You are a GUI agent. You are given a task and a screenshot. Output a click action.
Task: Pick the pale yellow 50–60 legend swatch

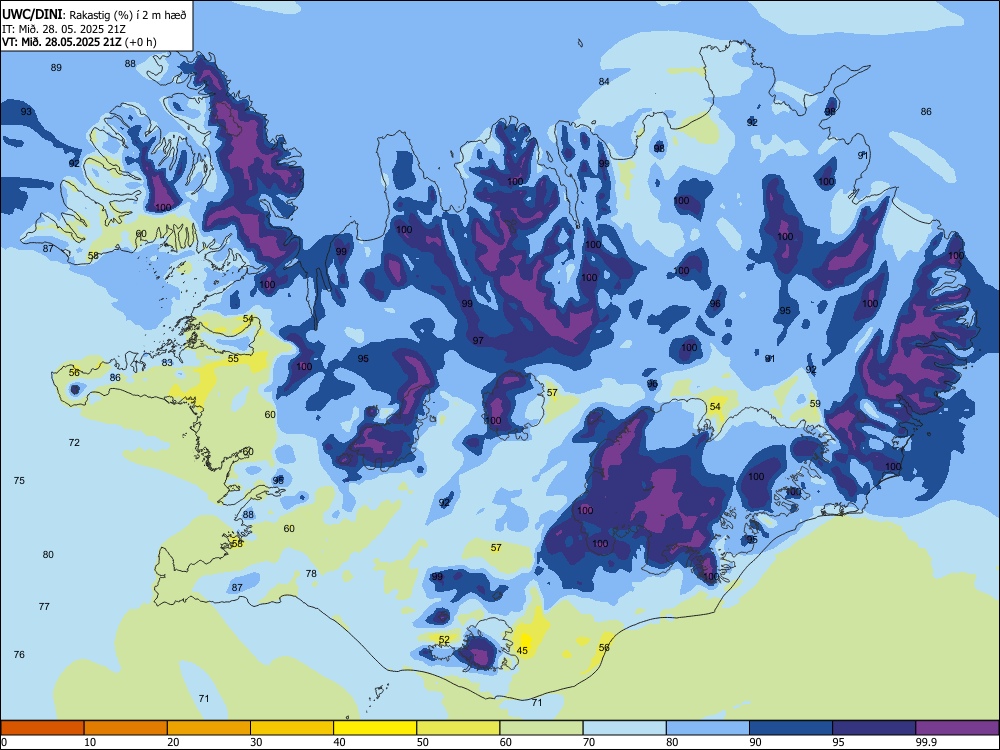(x=458, y=728)
